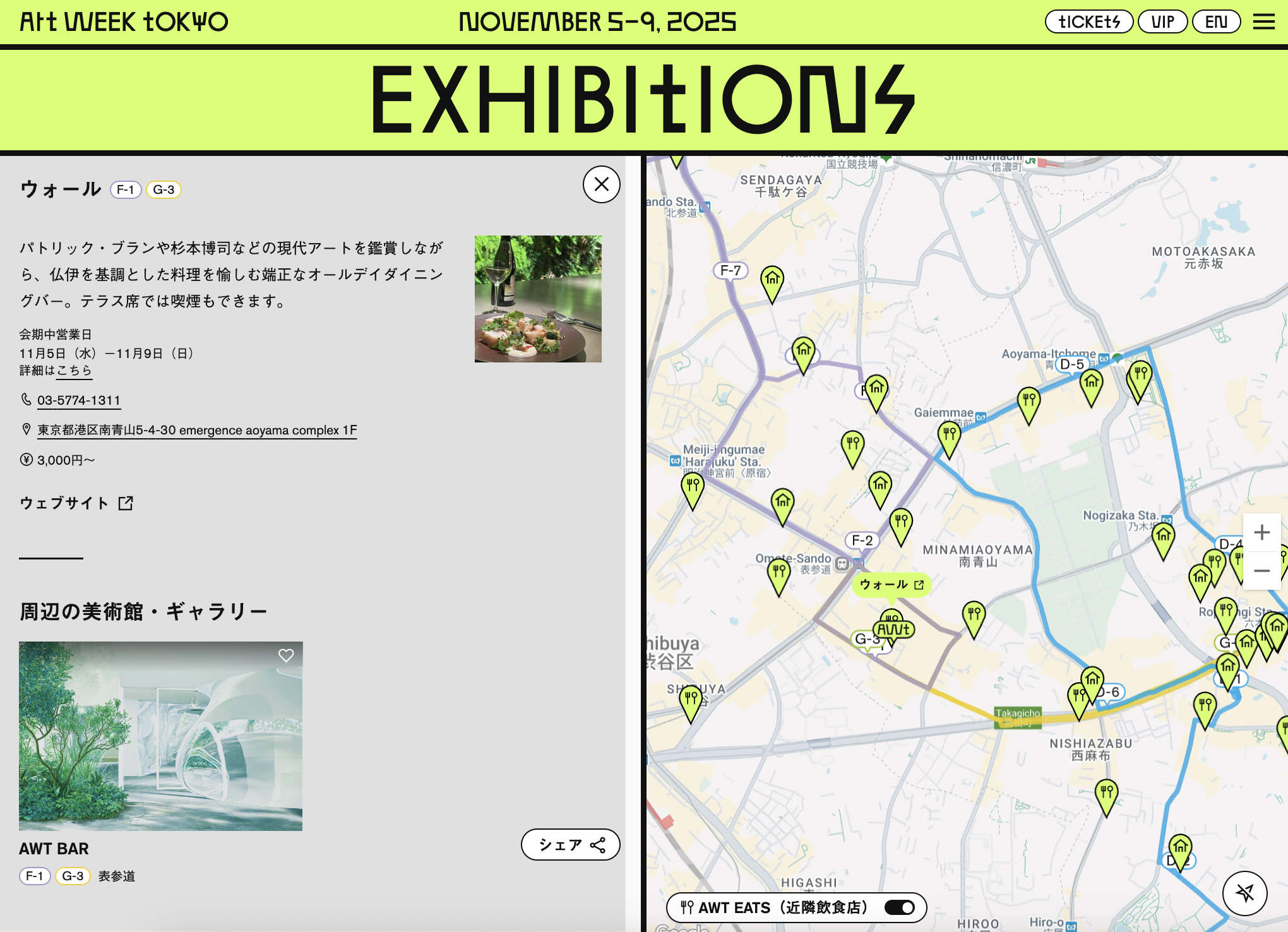Open the tICKEtS page
The width and height of the screenshot is (1288, 932).
click(x=1089, y=22)
